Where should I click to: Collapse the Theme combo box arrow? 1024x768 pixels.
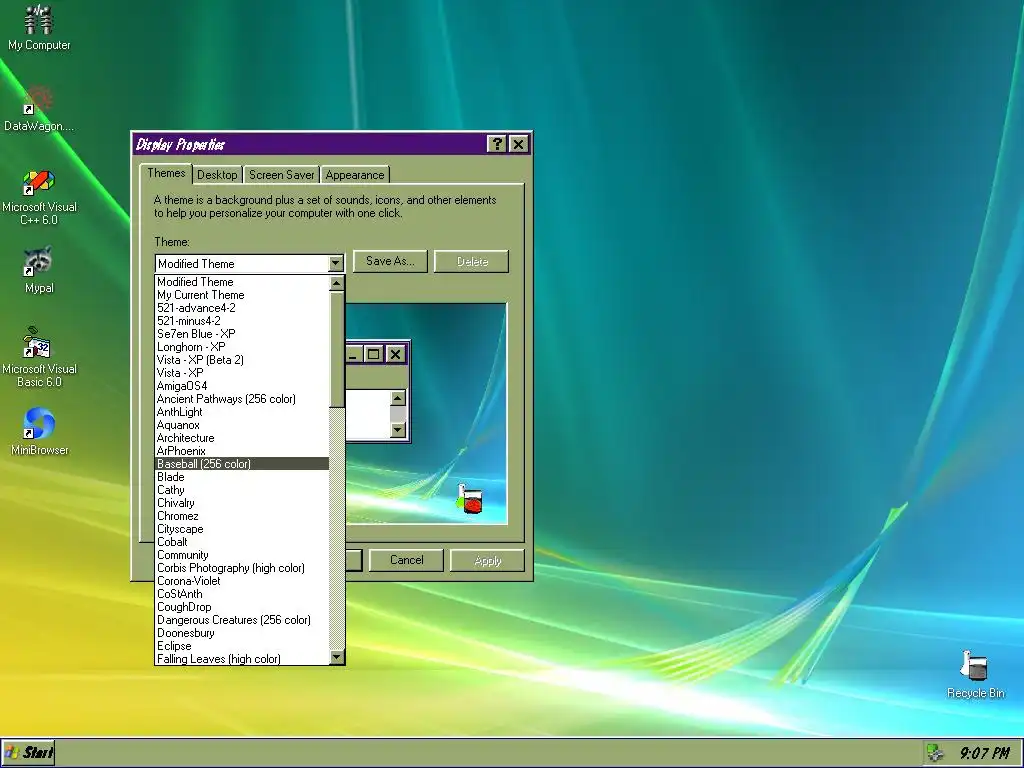[x=336, y=263]
